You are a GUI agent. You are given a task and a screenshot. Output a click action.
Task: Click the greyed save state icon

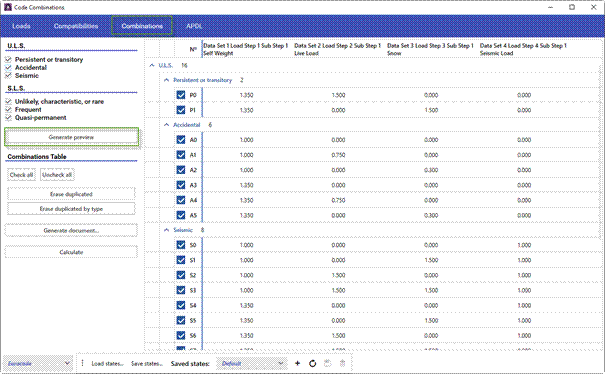328,364
